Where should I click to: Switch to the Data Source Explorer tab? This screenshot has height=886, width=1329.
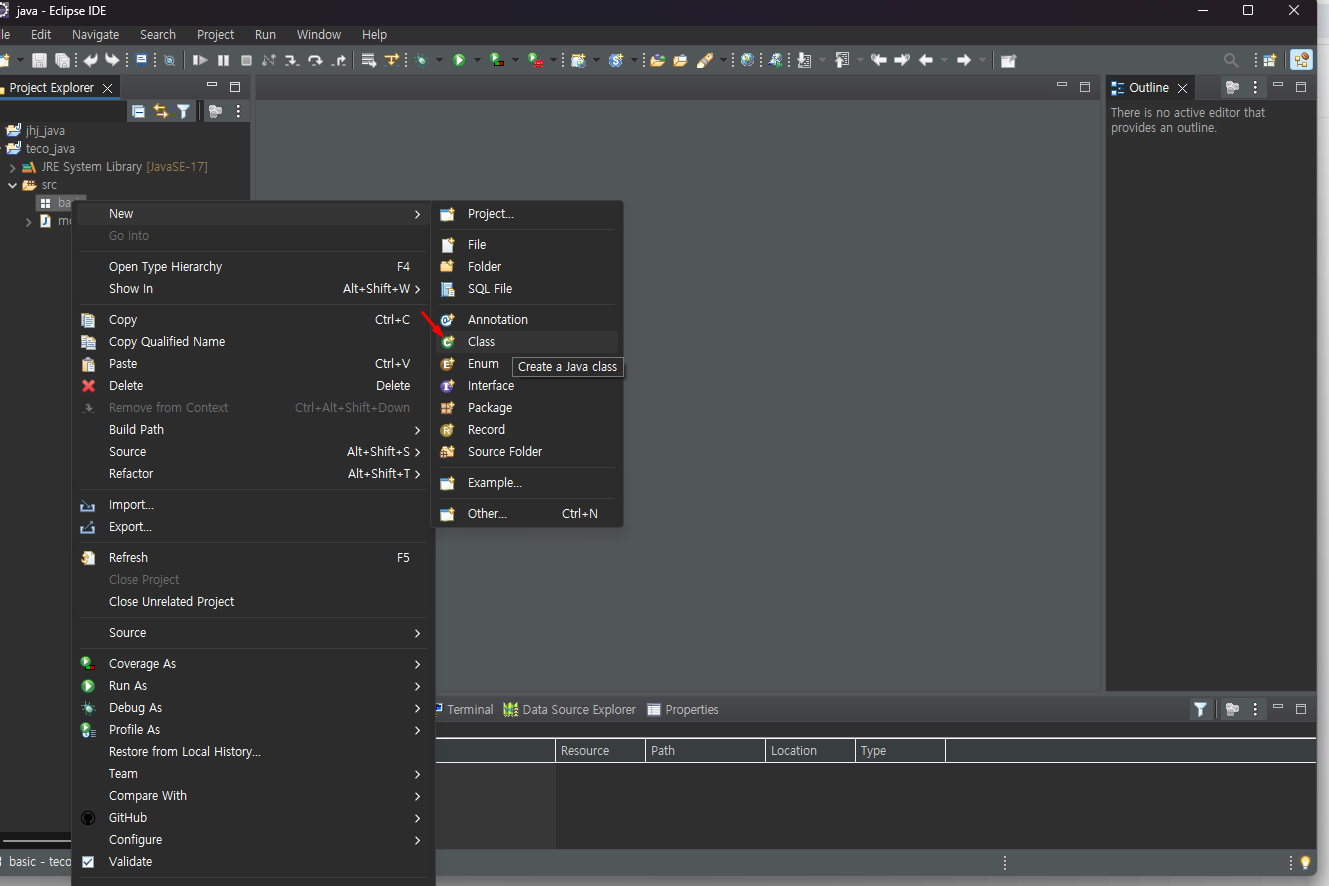[569, 710]
